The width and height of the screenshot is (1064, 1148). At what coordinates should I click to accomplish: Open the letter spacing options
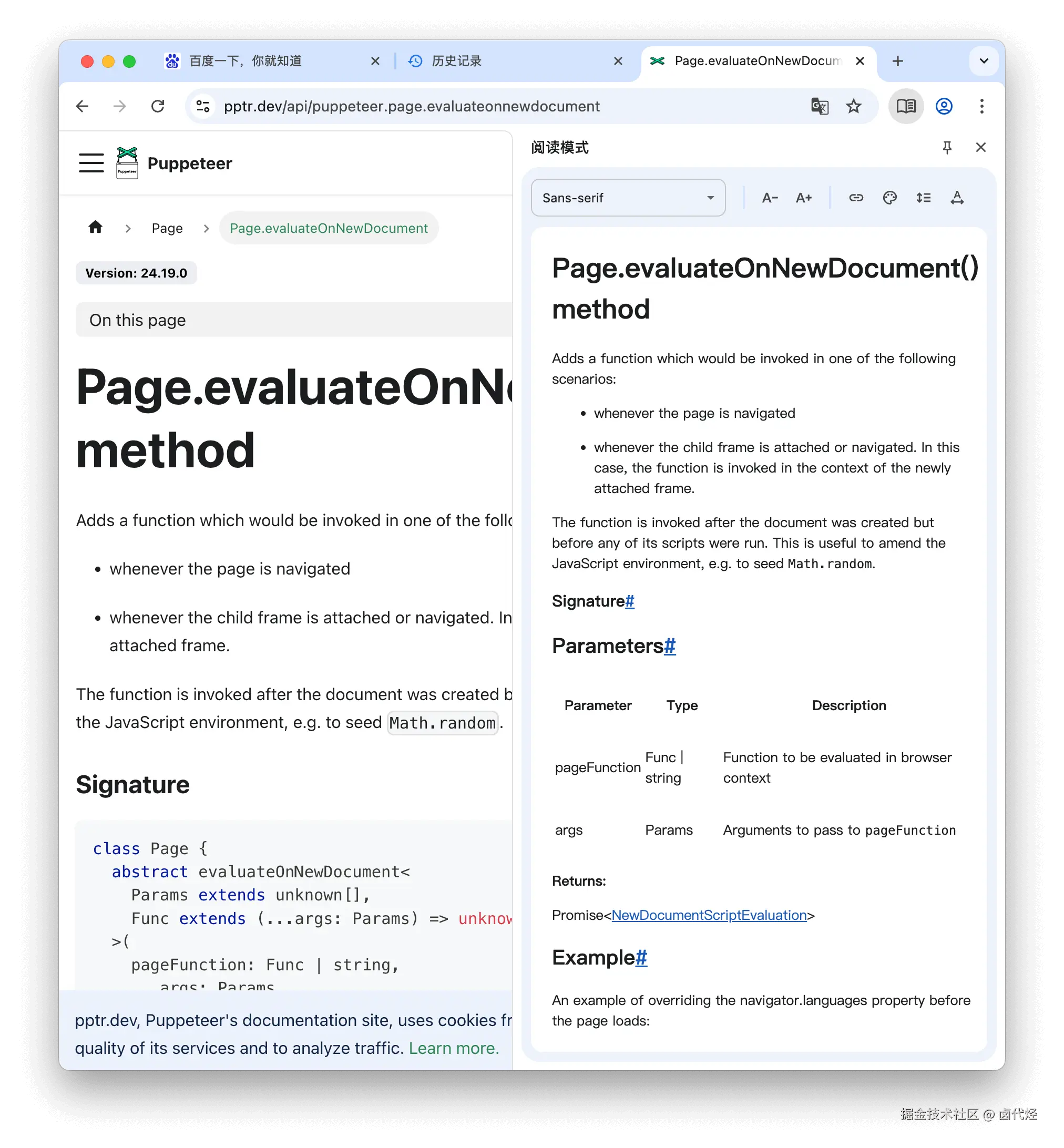tap(957, 198)
